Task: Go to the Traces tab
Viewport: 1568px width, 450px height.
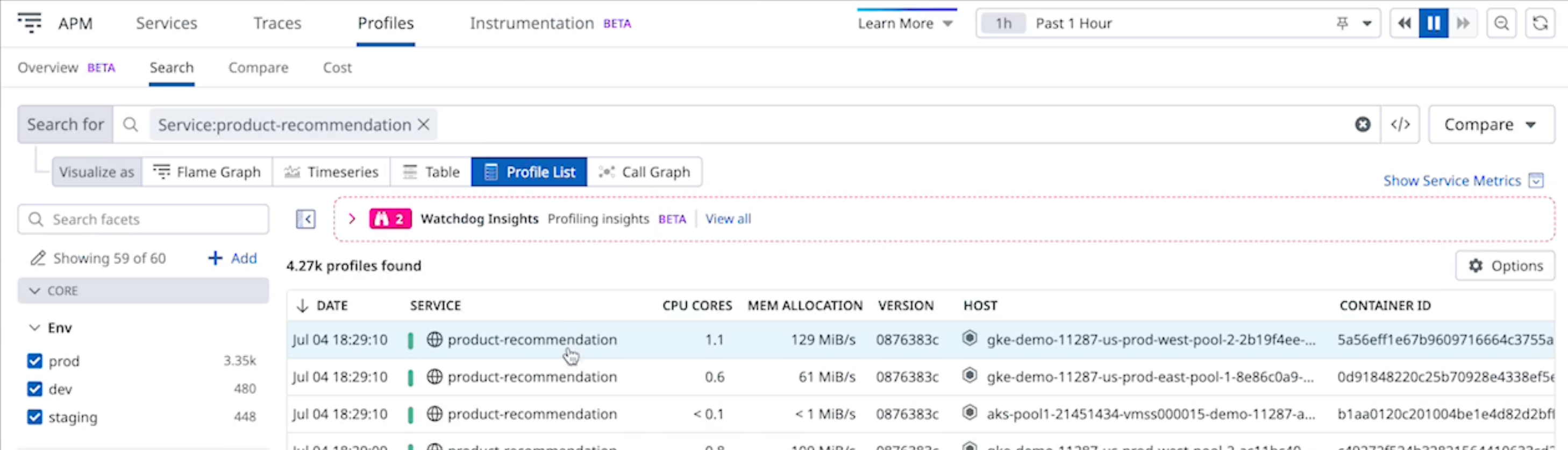Action: coord(277,23)
